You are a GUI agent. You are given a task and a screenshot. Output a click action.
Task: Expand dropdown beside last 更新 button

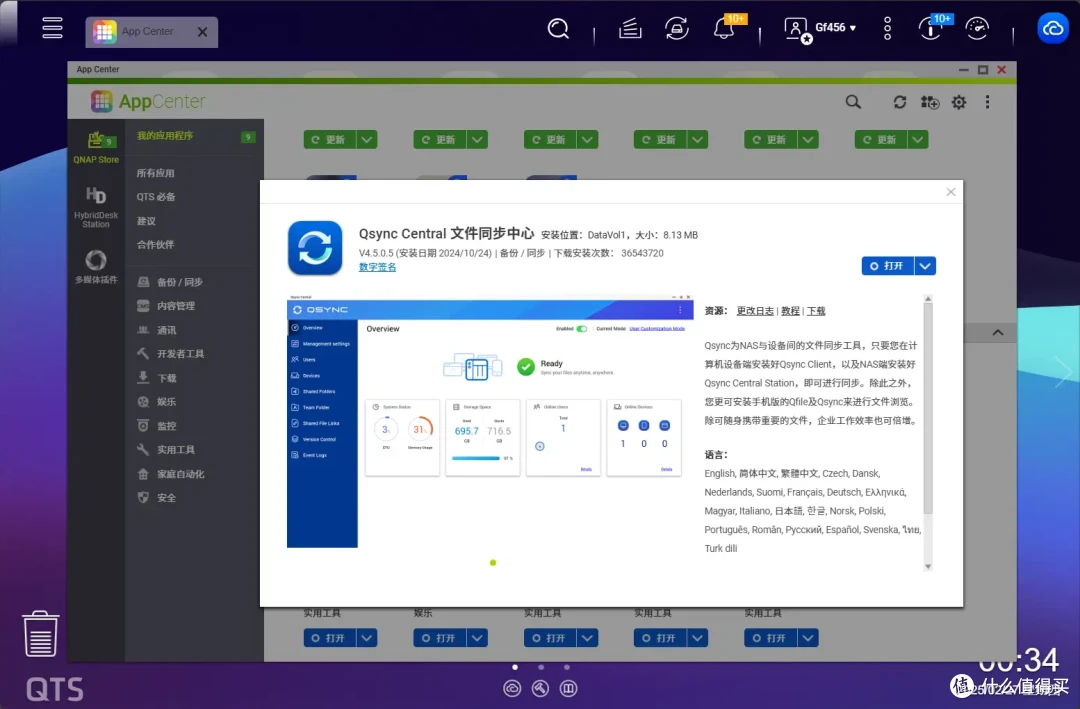[917, 140]
